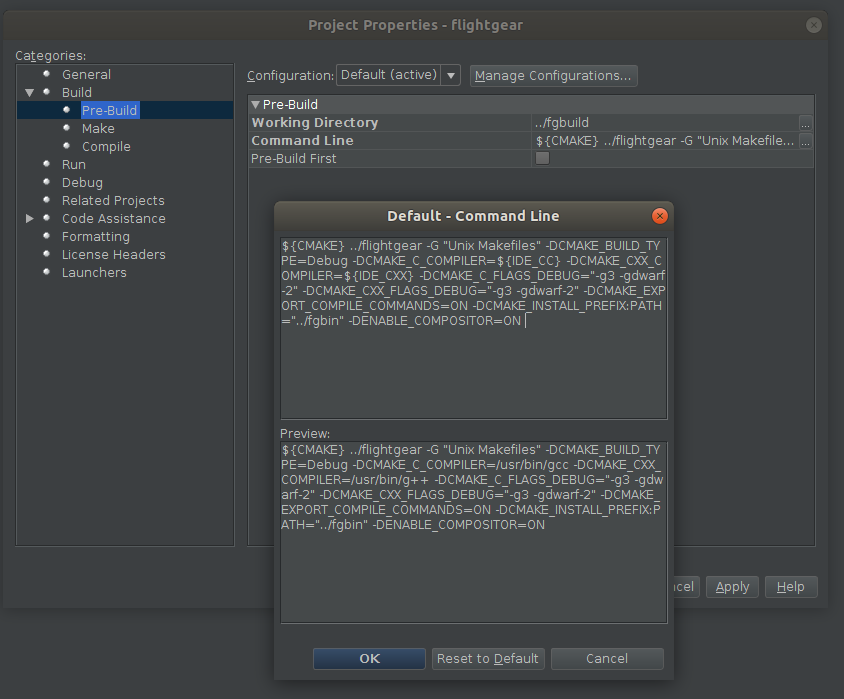Select the Run category
The height and width of the screenshot is (699, 844).
pos(74,165)
